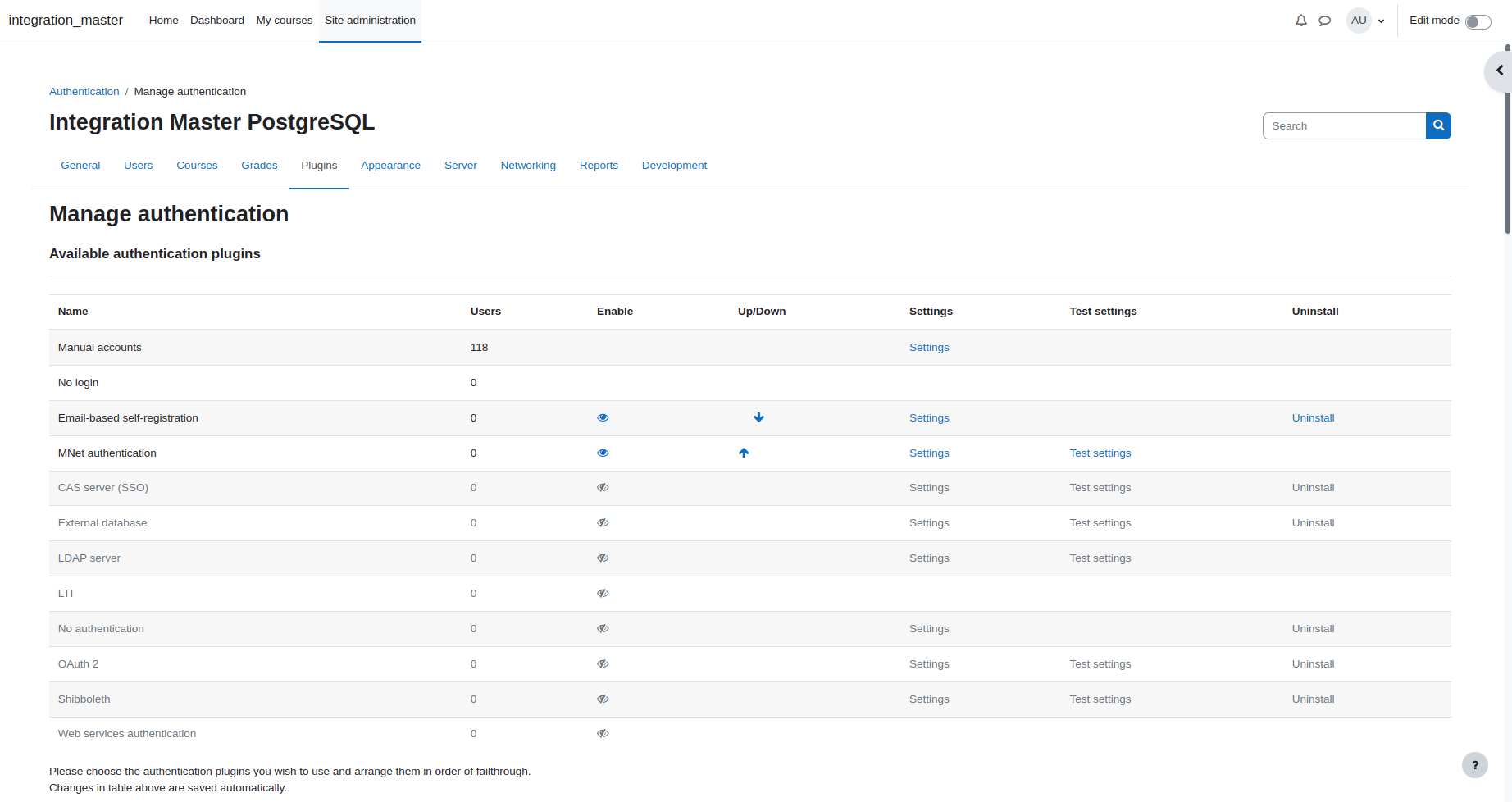This screenshot has width=1512, height=802.
Task: Uninstall No authentication plugin
Action: (1313, 629)
